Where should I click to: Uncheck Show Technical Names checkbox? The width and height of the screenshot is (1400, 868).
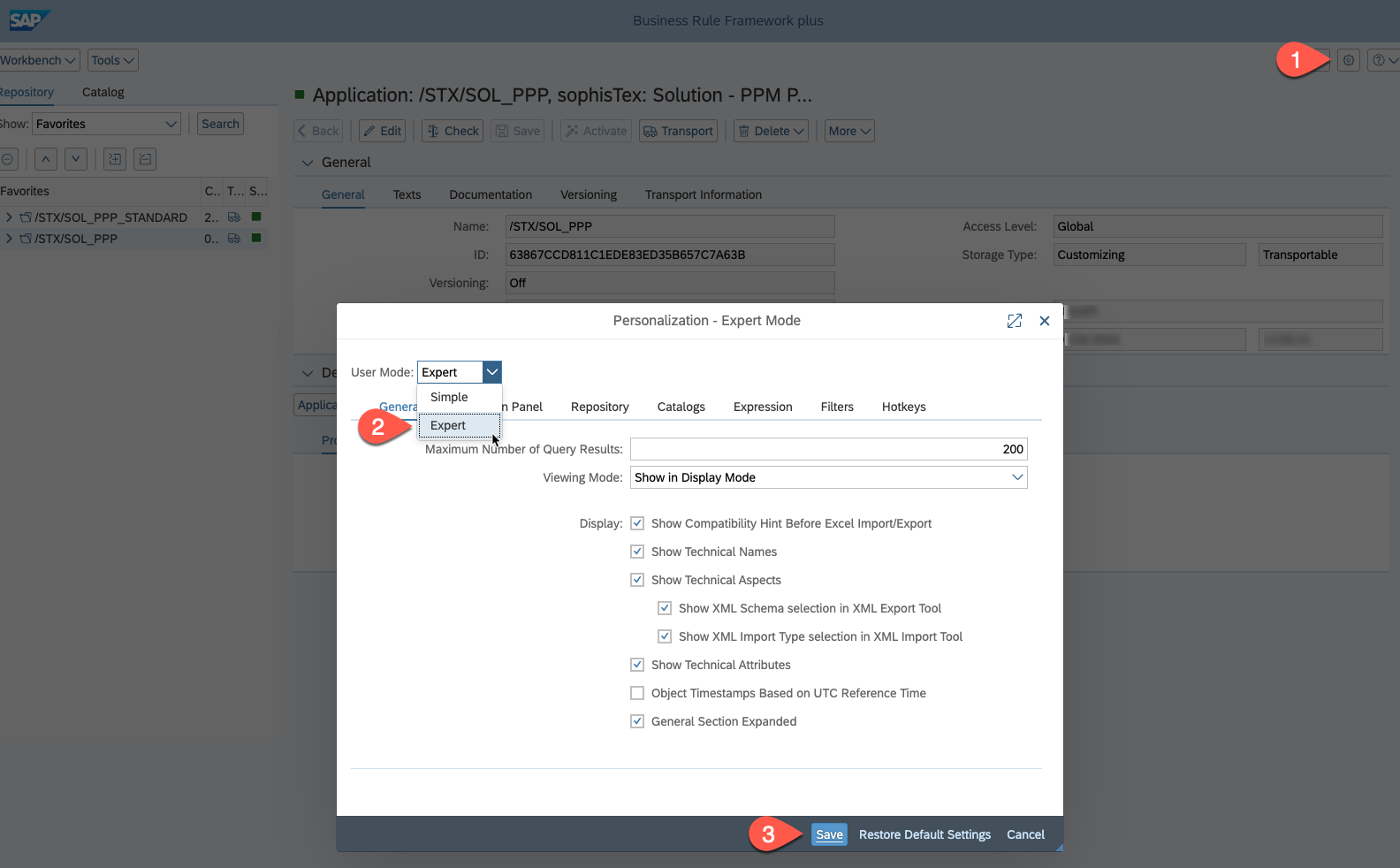coord(637,552)
